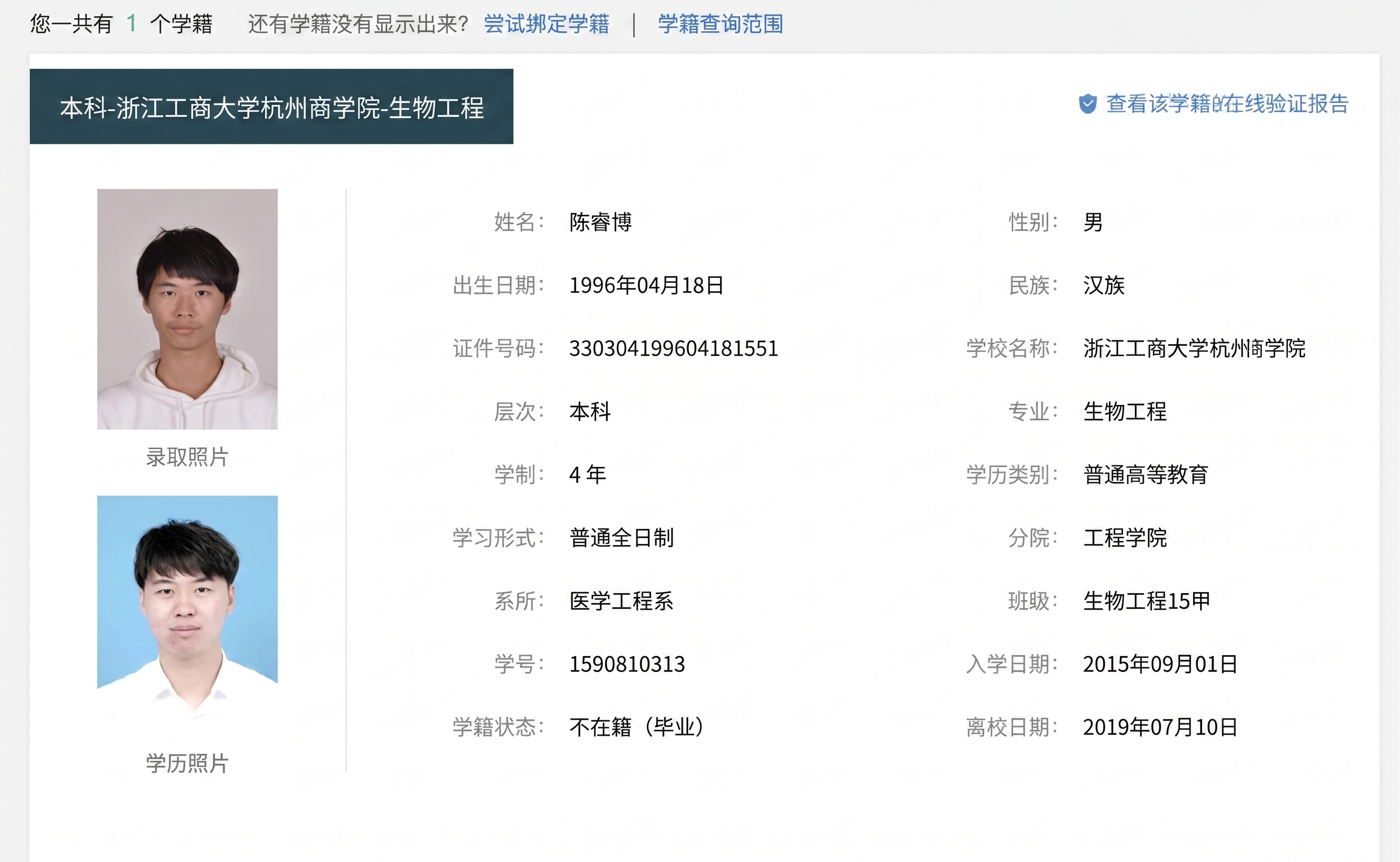Click the 专业 value 生物工程

pyautogui.click(x=1125, y=411)
